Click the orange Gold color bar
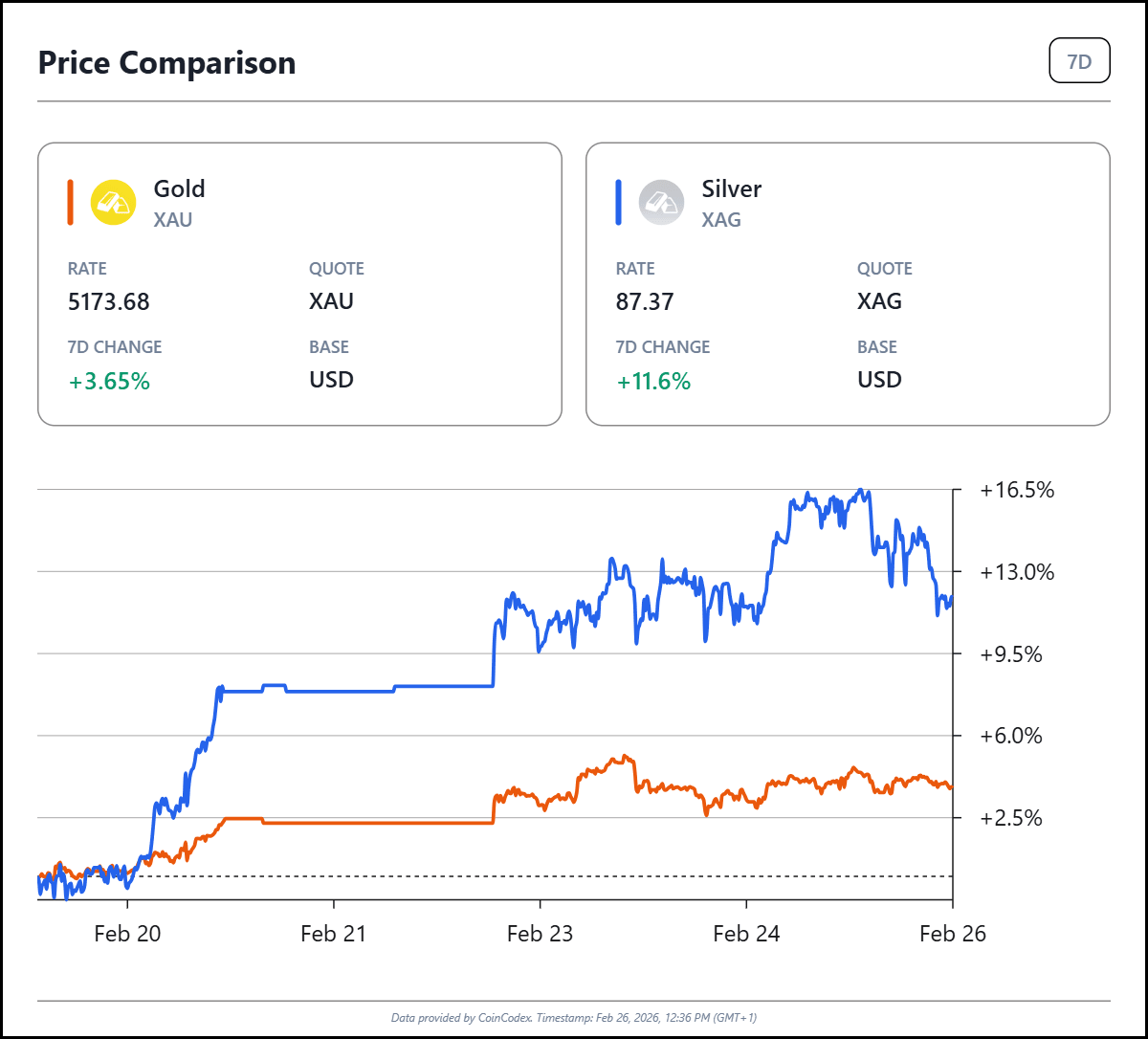The width and height of the screenshot is (1148, 1039). pos(70,203)
